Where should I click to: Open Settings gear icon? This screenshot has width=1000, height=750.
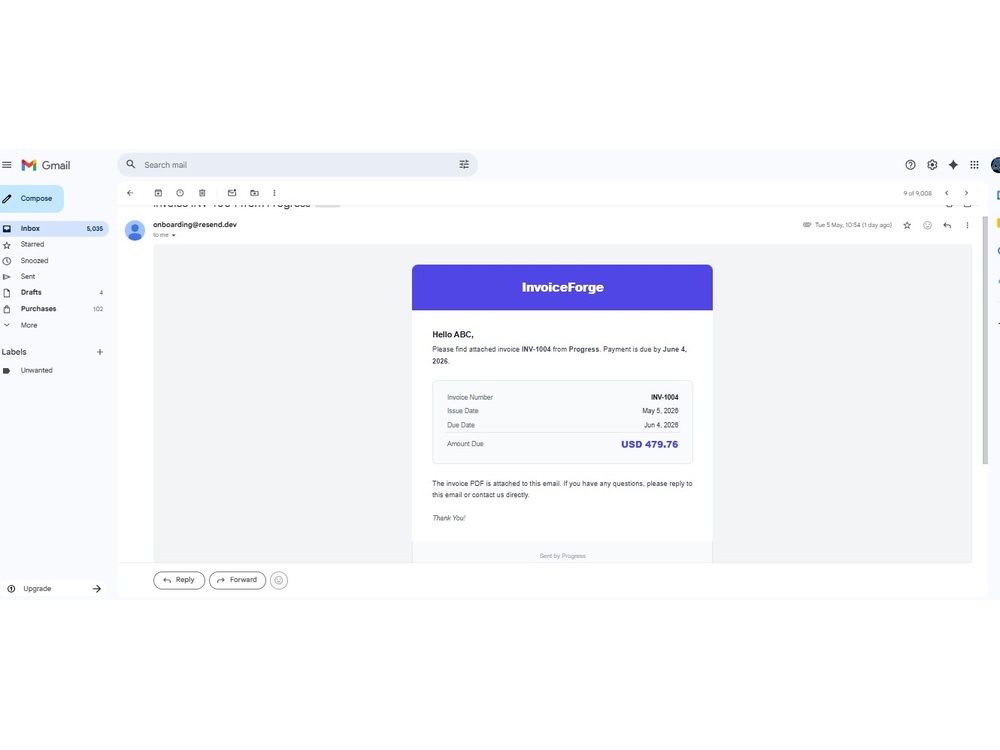(x=932, y=165)
